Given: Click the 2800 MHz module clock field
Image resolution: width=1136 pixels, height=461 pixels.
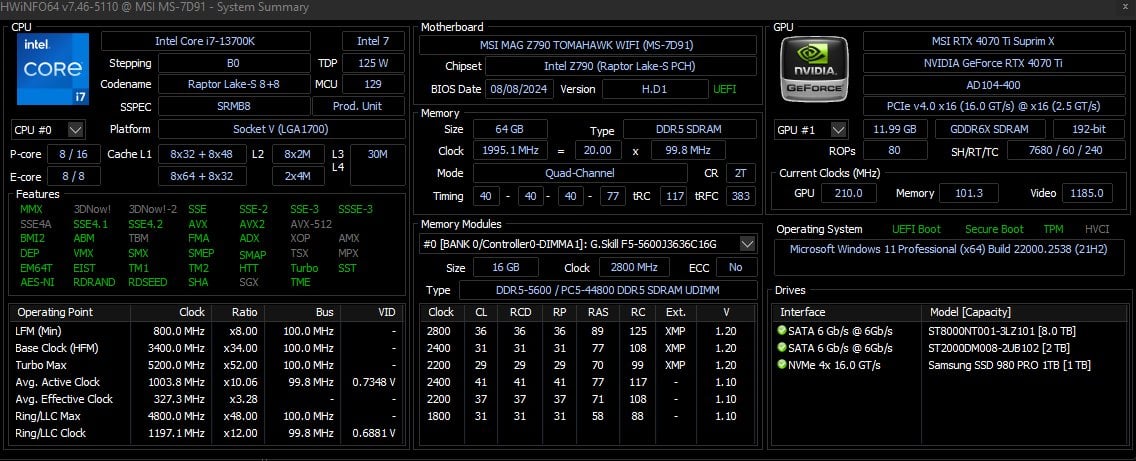Looking at the screenshot, I should click(x=635, y=267).
